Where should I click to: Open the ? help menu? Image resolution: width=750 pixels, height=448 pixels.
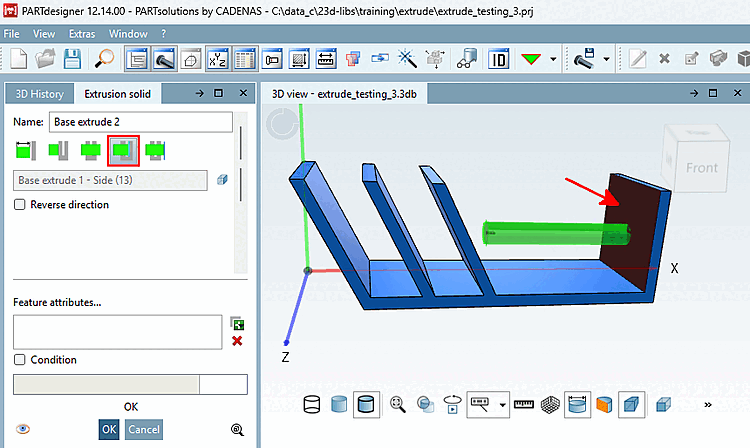(x=164, y=34)
